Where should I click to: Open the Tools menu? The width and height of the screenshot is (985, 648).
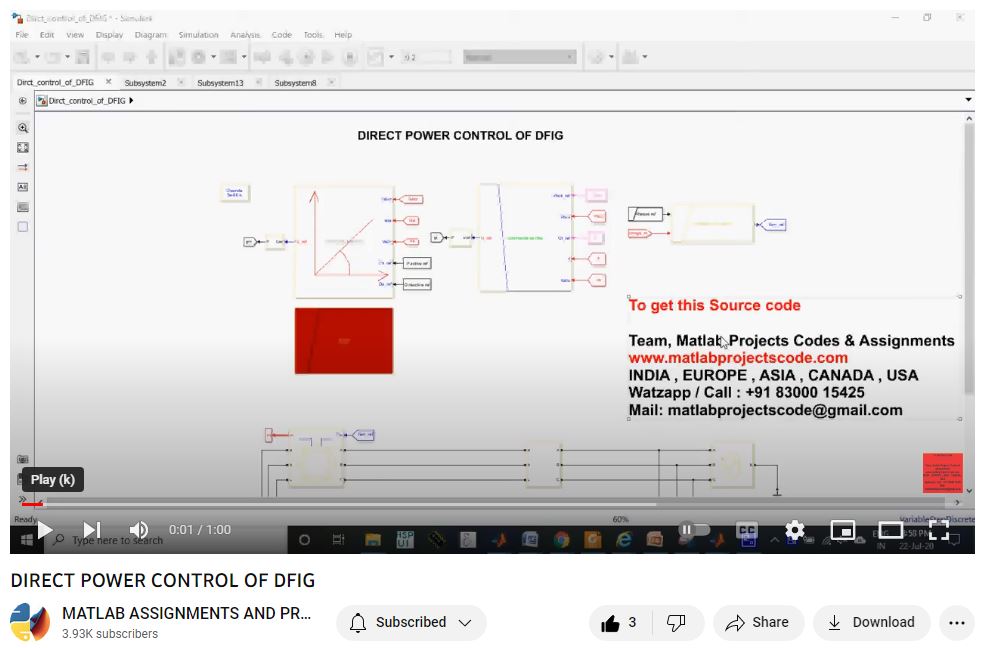click(x=313, y=35)
